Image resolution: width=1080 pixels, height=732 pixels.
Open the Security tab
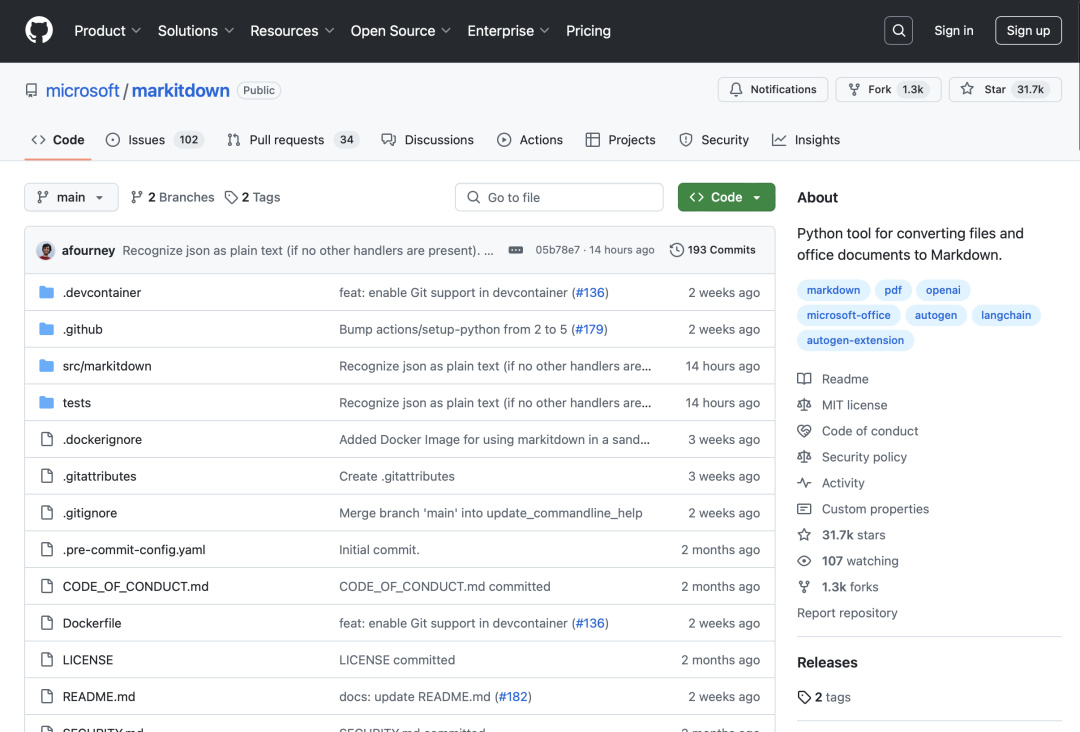[714, 140]
